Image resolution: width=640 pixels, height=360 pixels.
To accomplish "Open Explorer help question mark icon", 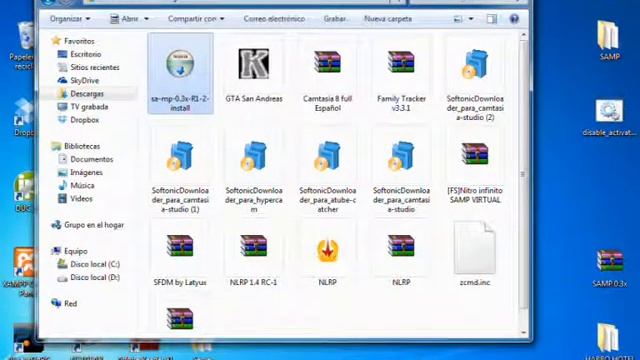I will [x=514, y=19].
